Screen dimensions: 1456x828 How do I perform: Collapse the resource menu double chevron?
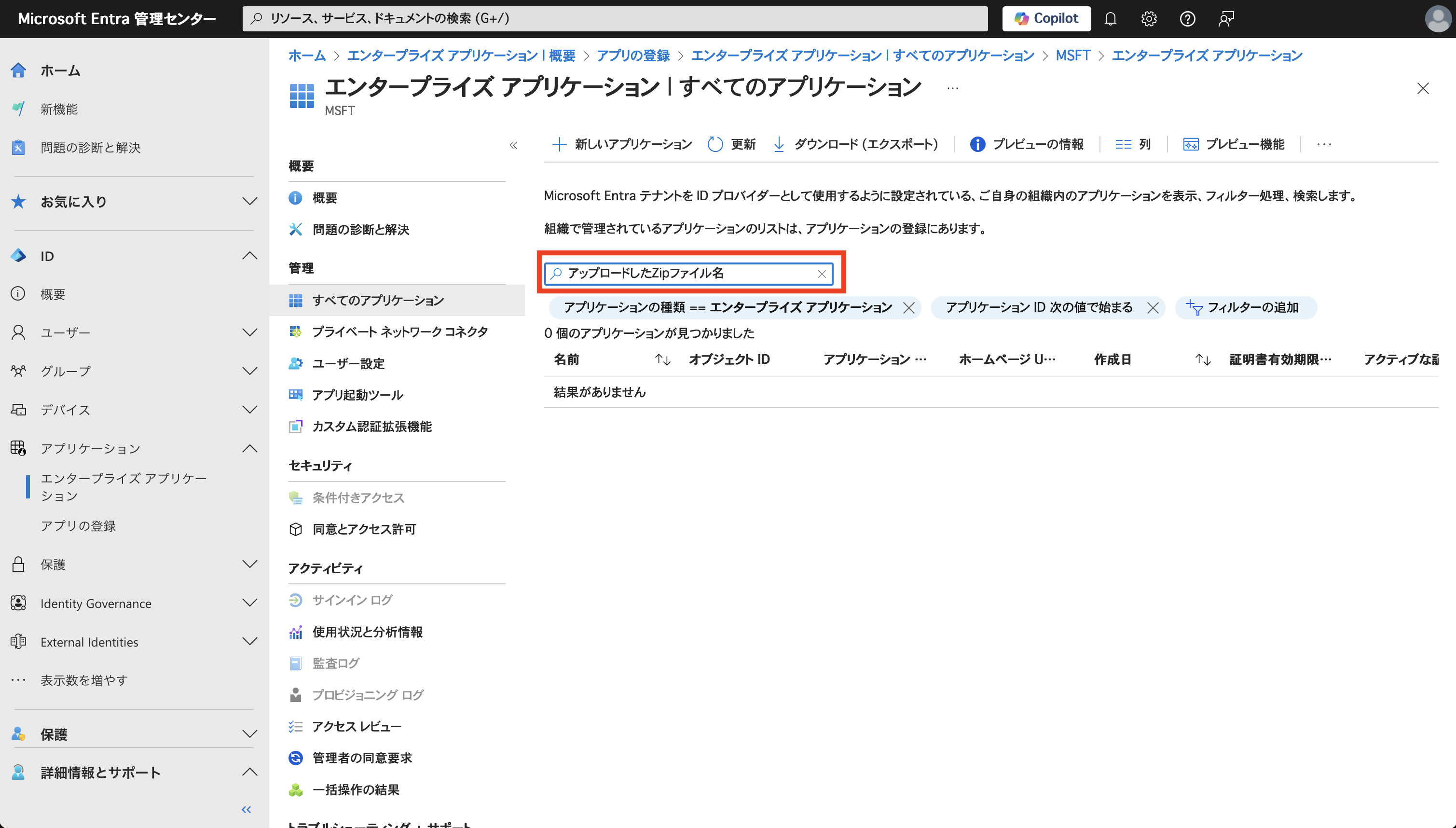click(513, 145)
